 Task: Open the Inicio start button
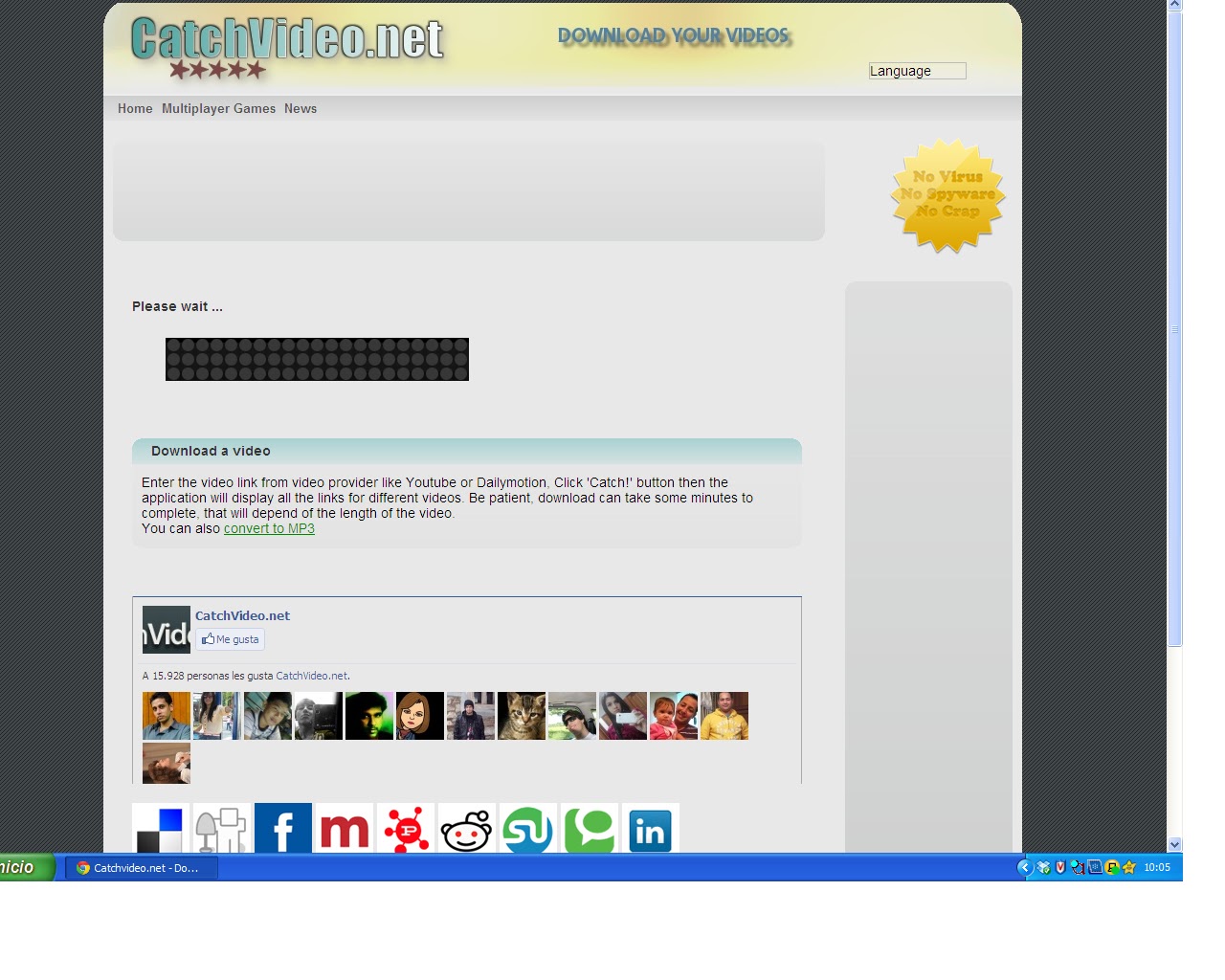tap(27, 868)
